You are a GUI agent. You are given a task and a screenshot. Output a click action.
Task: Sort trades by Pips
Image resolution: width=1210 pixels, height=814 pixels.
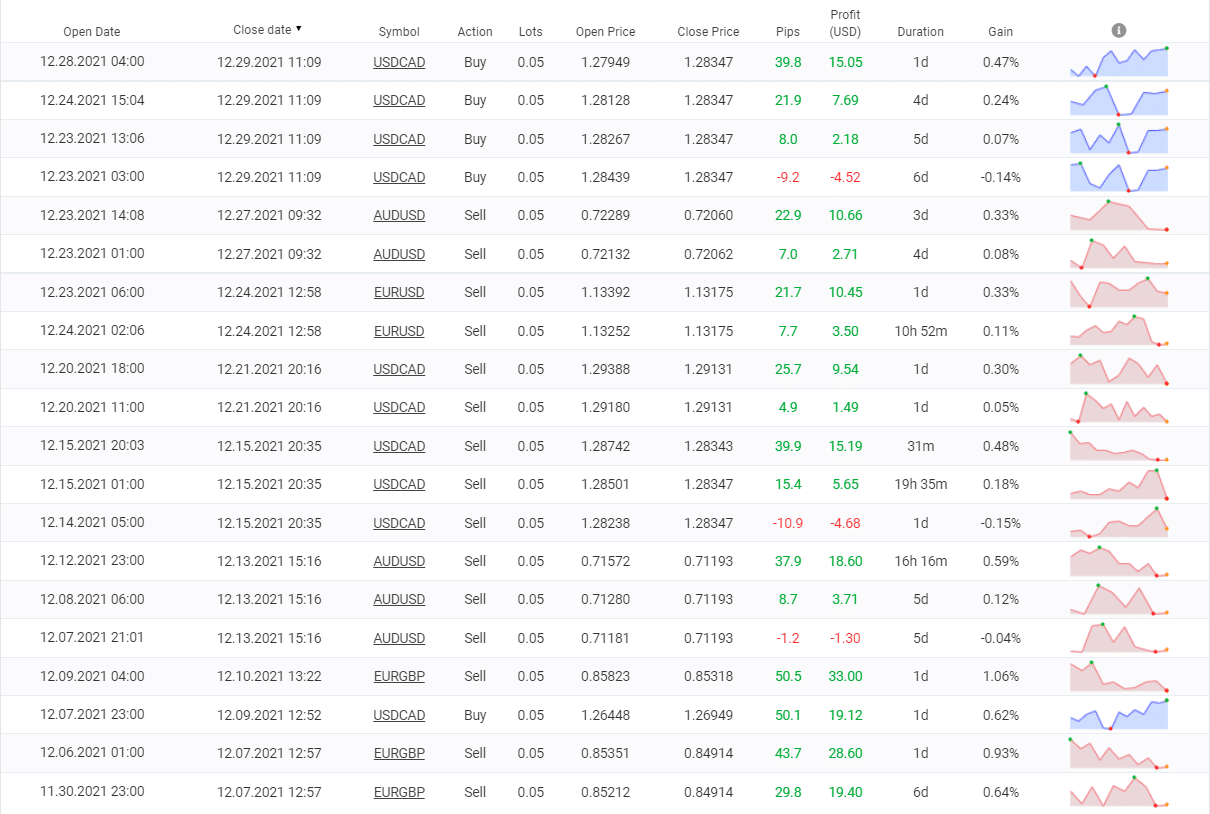click(x=788, y=32)
